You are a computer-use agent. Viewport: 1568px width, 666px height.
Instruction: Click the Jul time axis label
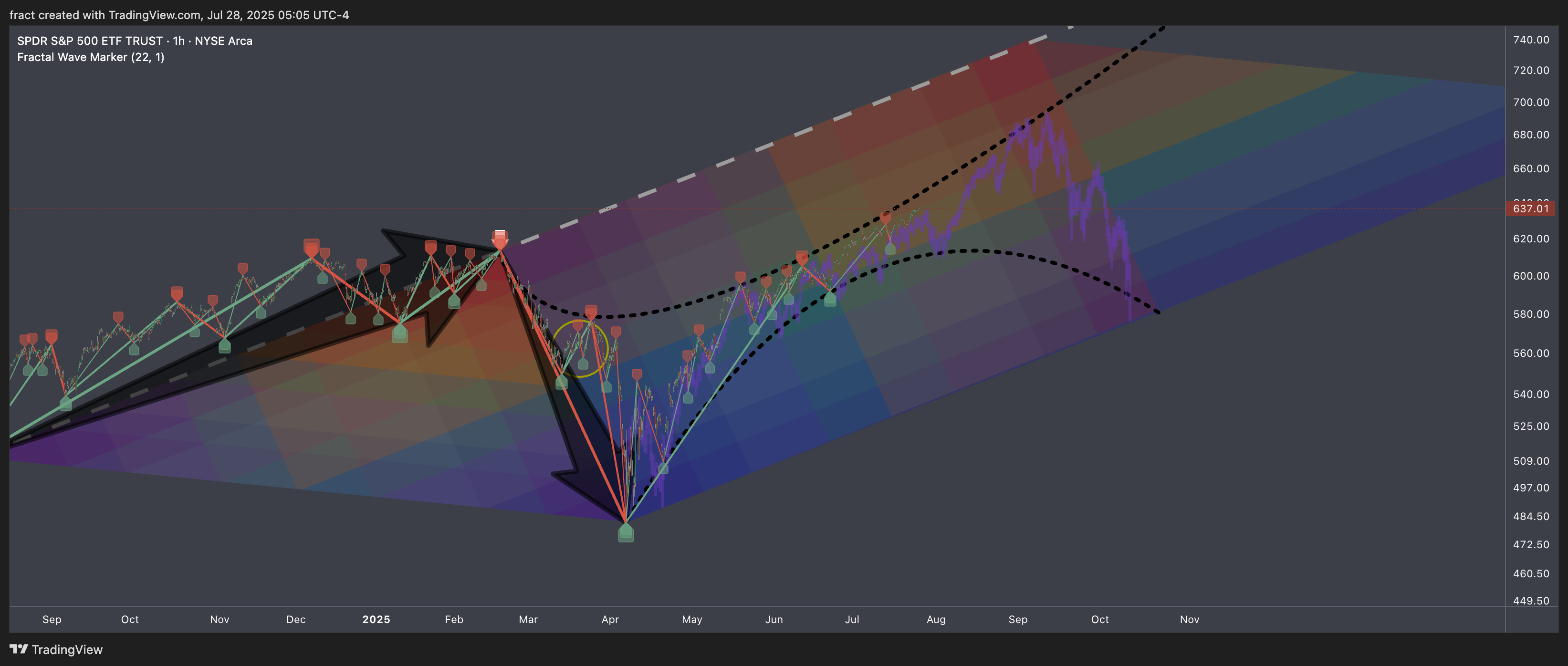(x=852, y=619)
